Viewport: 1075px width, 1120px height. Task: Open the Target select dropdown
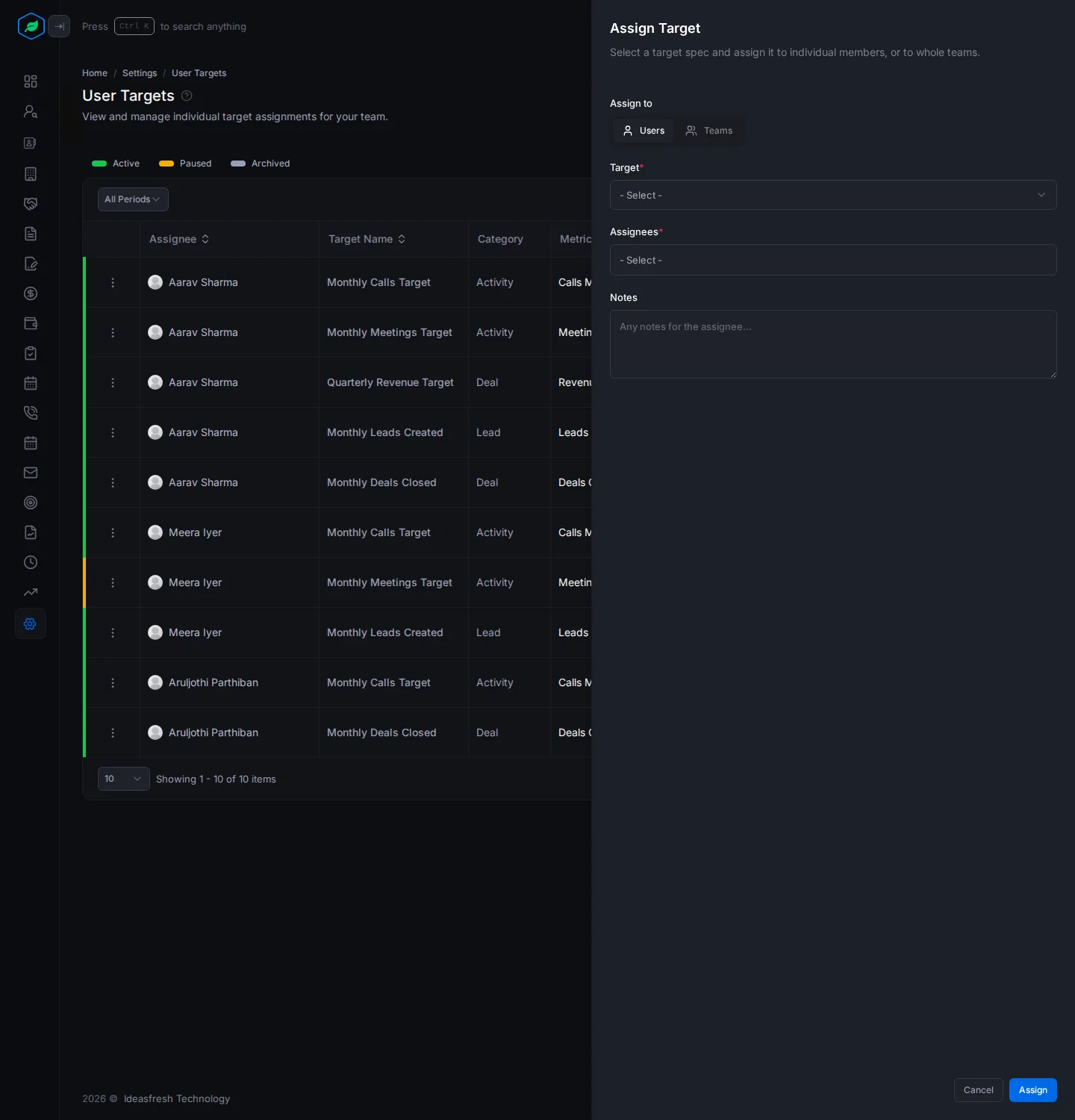[x=833, y=195]
